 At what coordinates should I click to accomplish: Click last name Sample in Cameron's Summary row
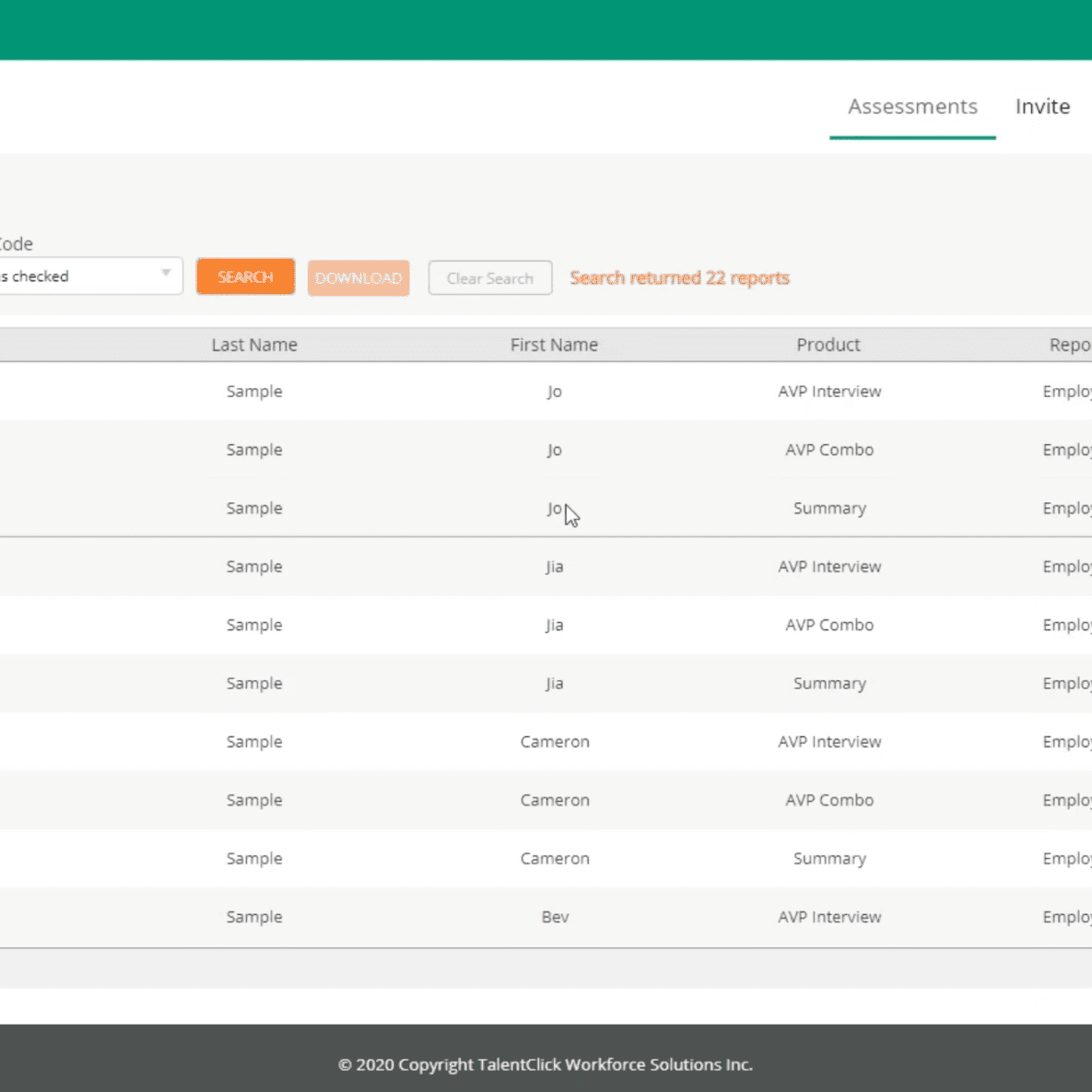click(x=254, y=859)
